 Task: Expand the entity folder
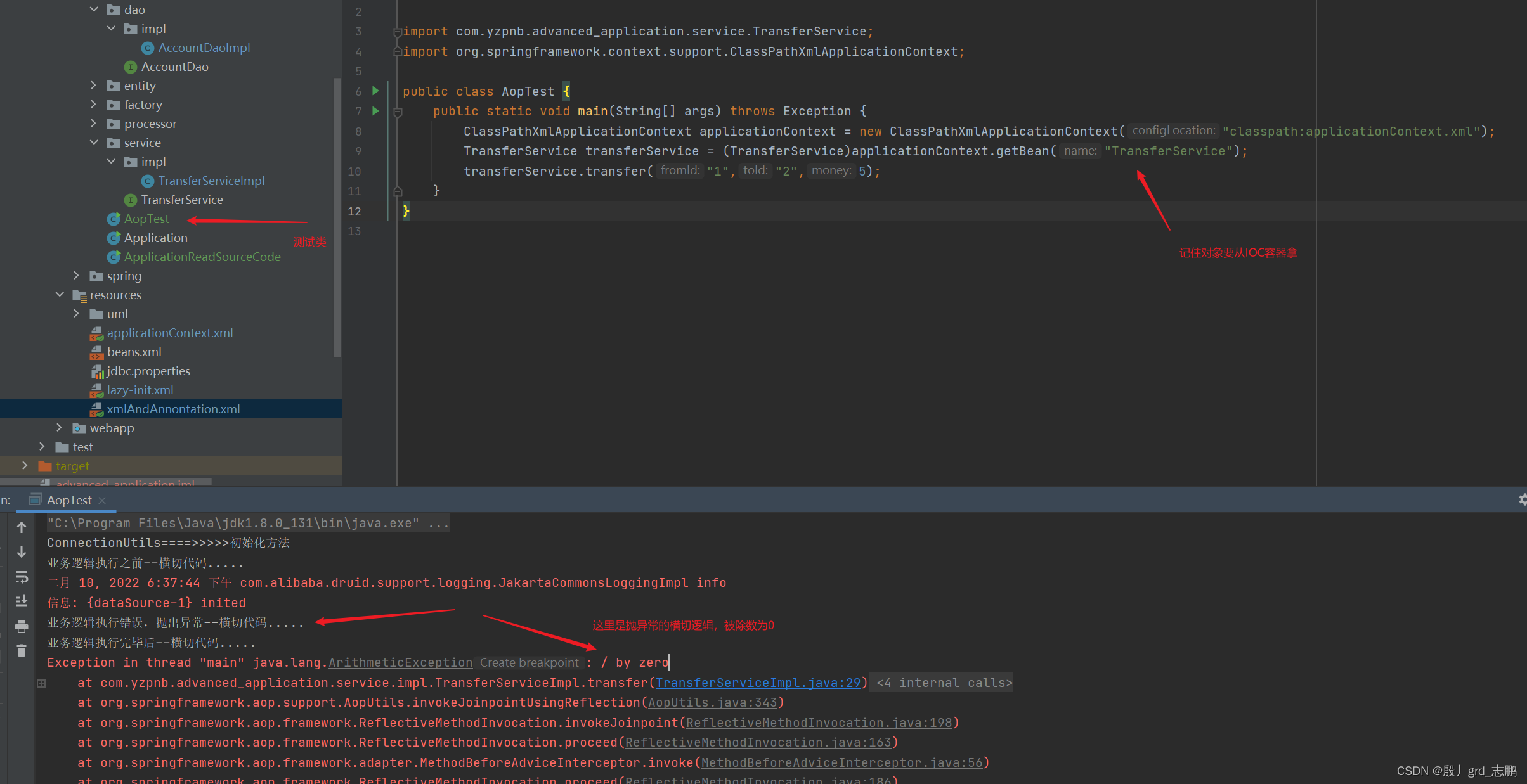(94, 86)
